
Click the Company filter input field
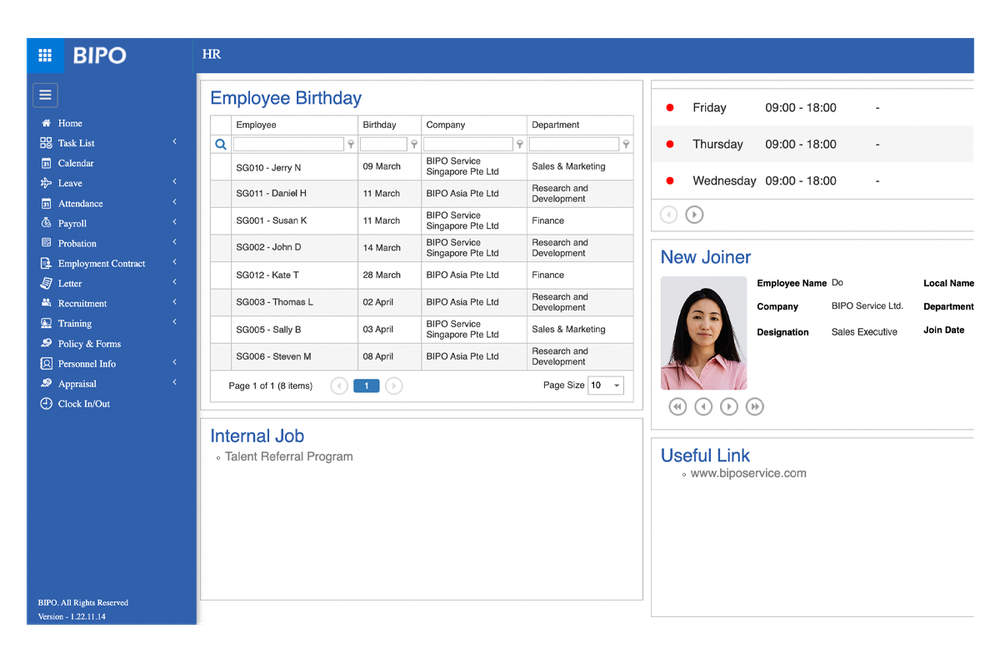[468, 144]
